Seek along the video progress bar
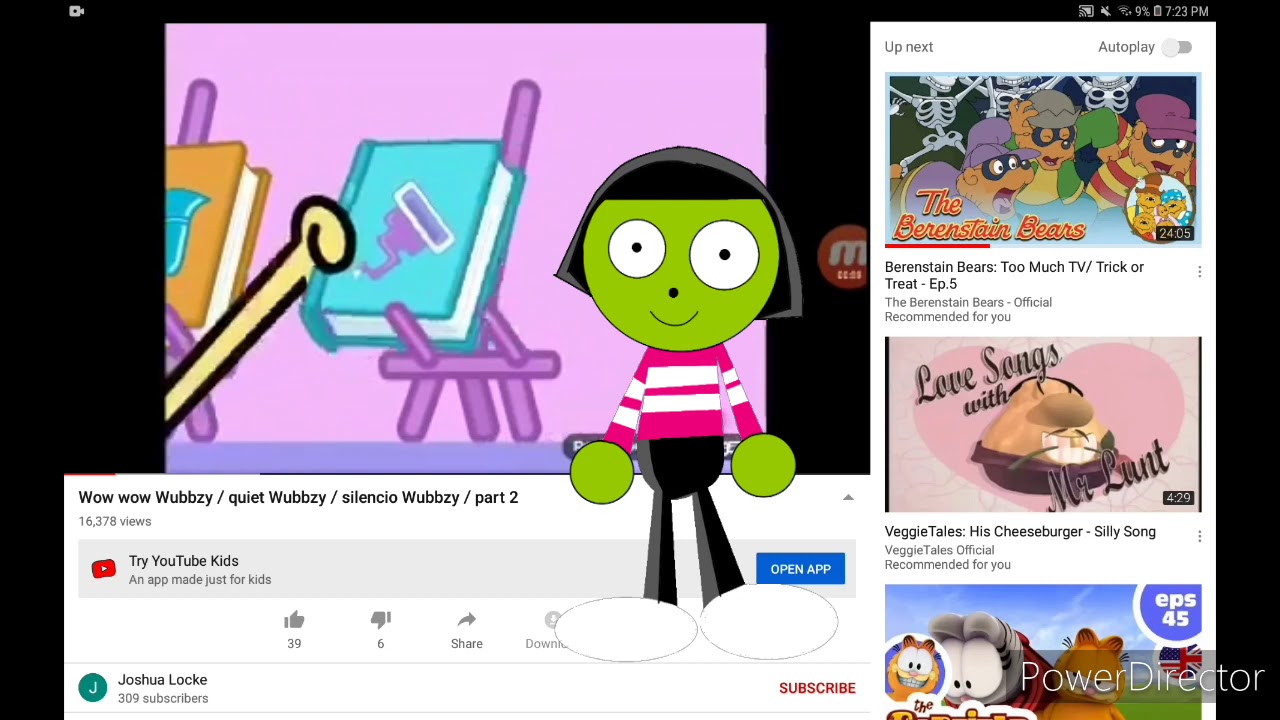 467,474
